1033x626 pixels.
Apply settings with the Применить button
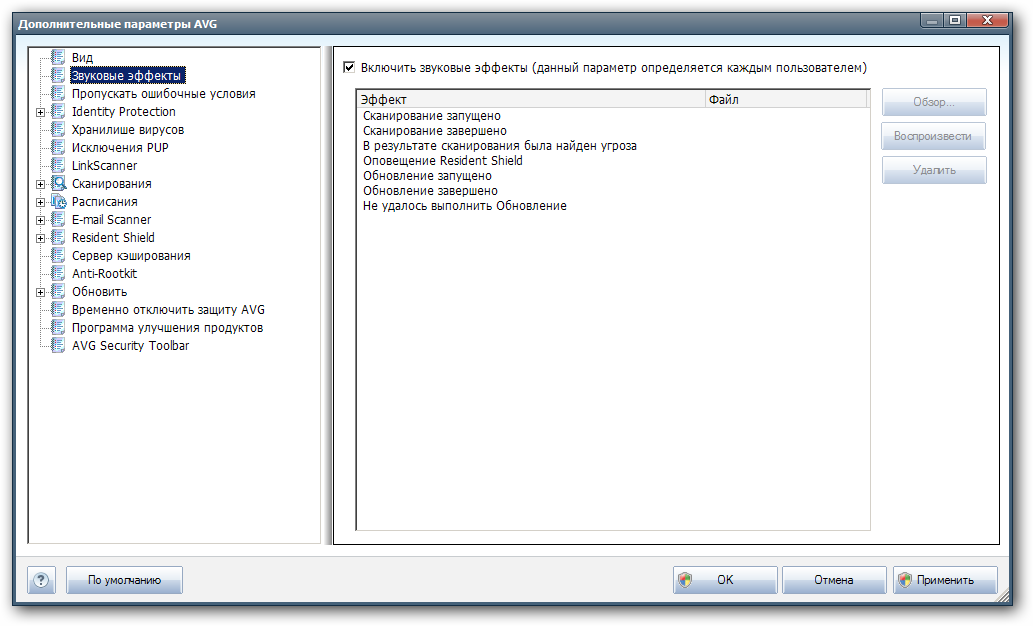click(x=945, y=580)
